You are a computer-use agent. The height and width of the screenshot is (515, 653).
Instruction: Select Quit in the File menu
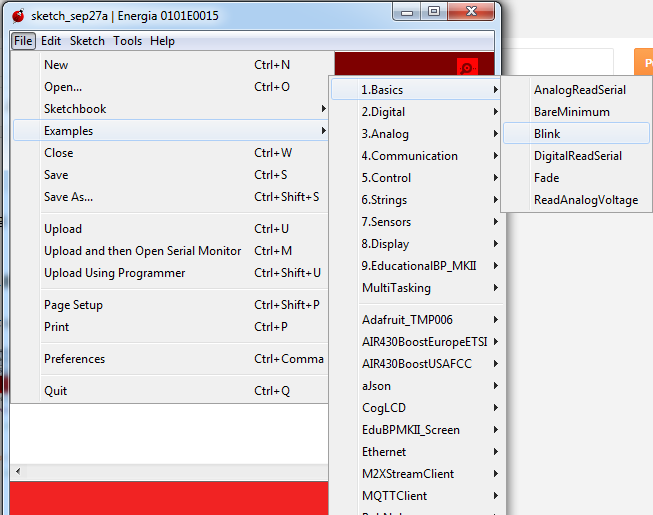click(x=171, y=391)
